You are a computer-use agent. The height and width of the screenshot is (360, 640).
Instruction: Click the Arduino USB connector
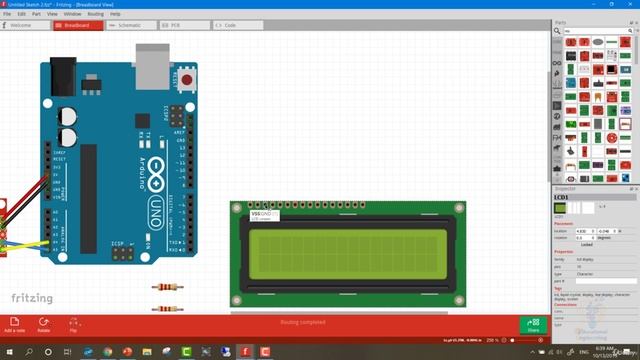[152, 67]
